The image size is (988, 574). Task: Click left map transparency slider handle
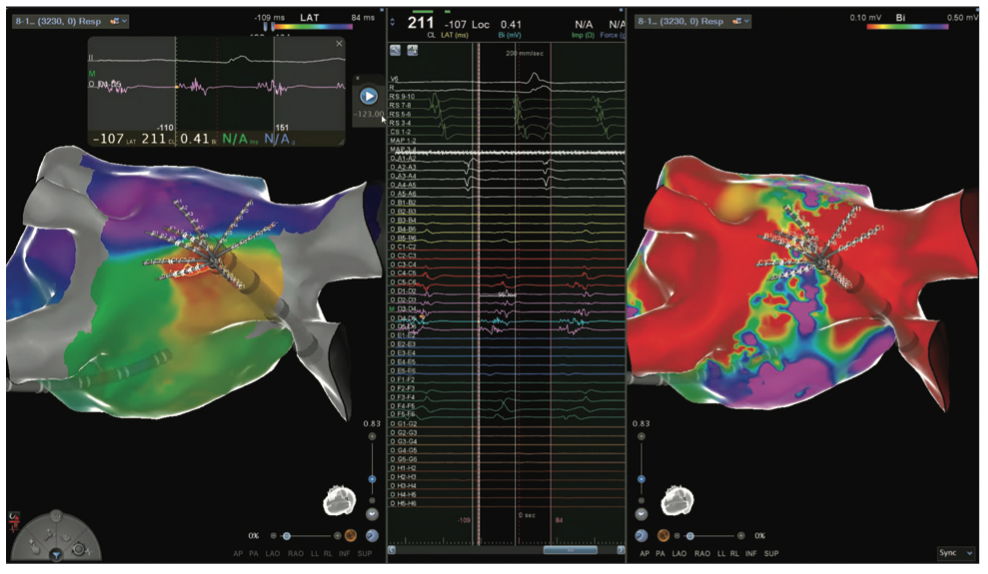click(287, 536)
